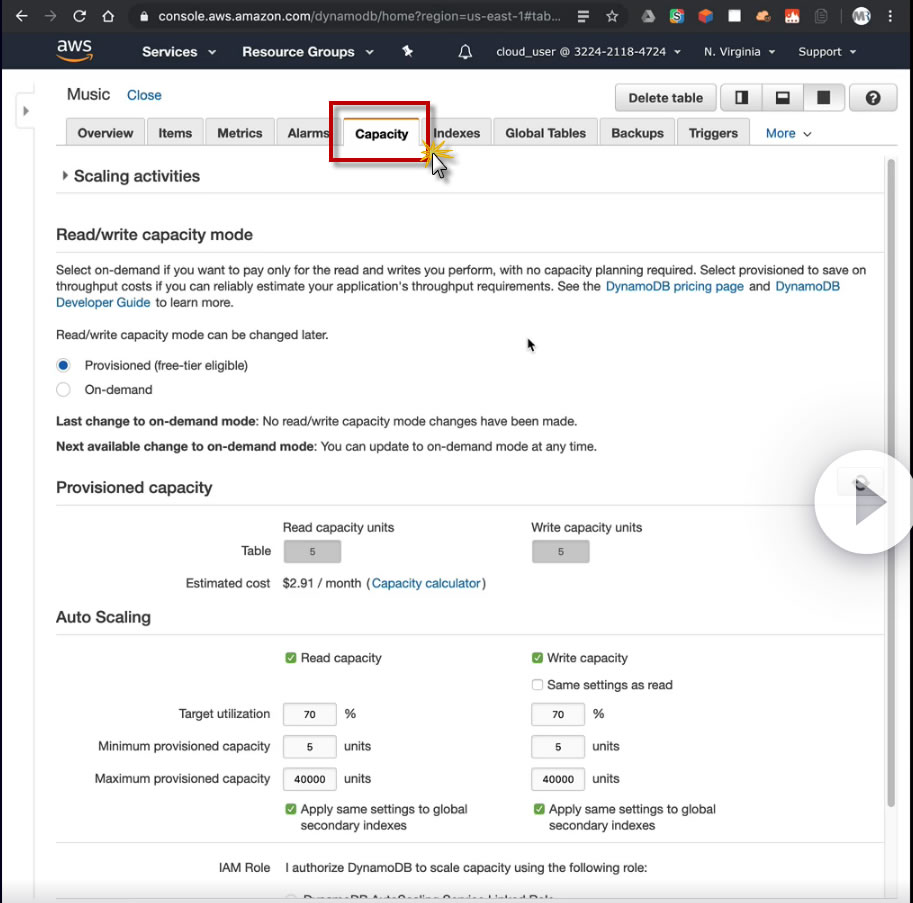Open the notifications bell
913x903 pixels.
pos(465,52)
